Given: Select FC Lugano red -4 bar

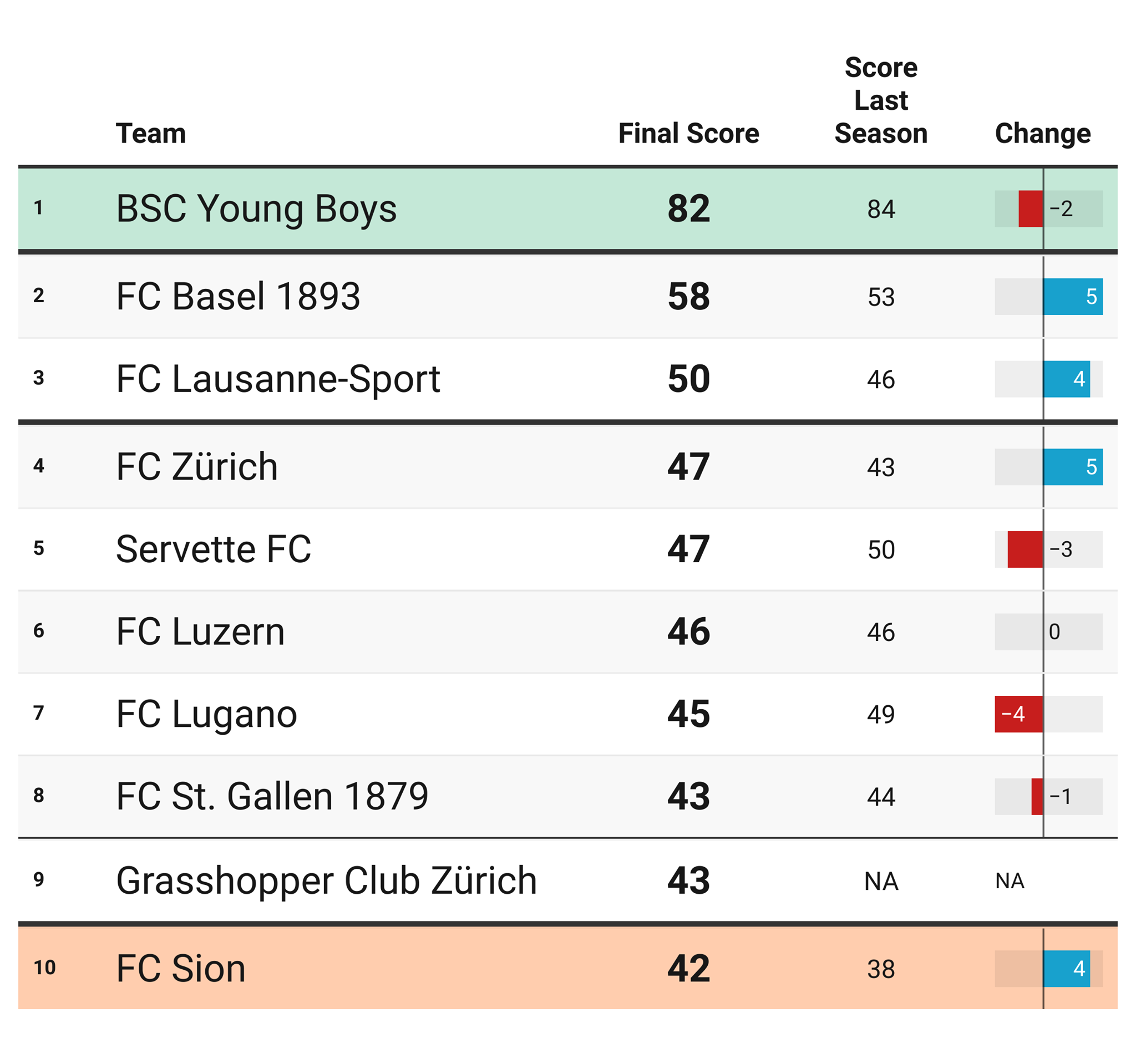Looking at the screenshot, I should (x=1019, y=714).
